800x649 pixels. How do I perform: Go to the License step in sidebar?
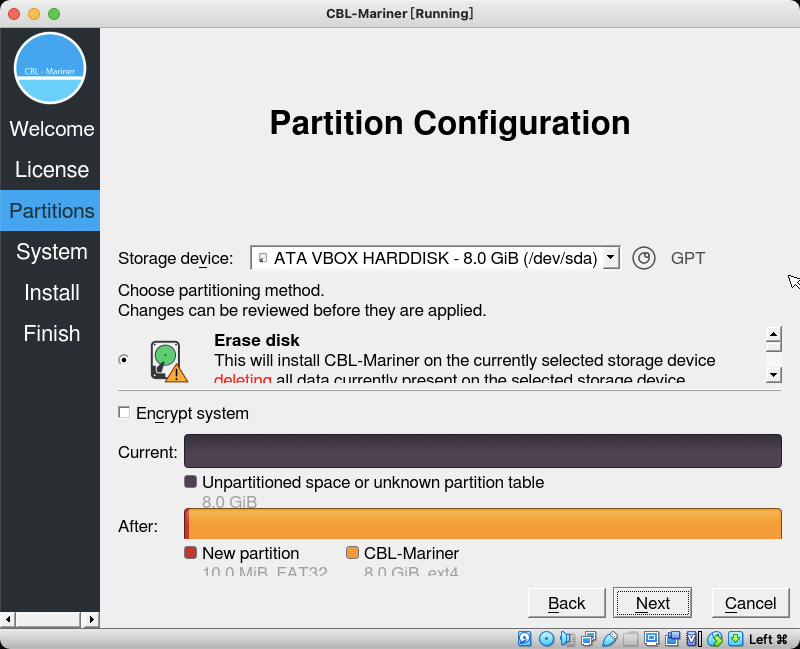coord(52,169)
